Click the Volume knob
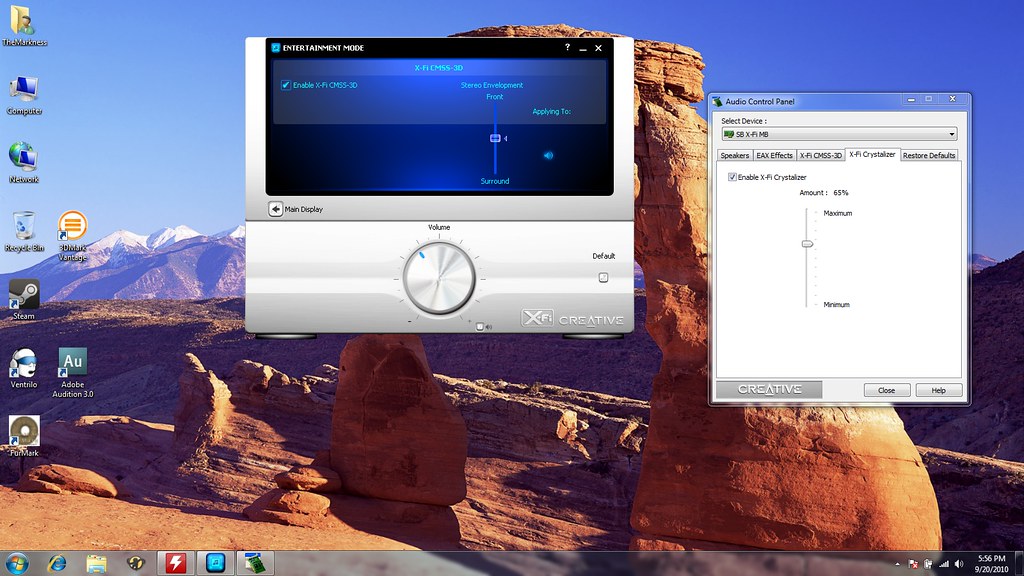This screenshot has width=1024, height=576. click(x=439, y=279)
